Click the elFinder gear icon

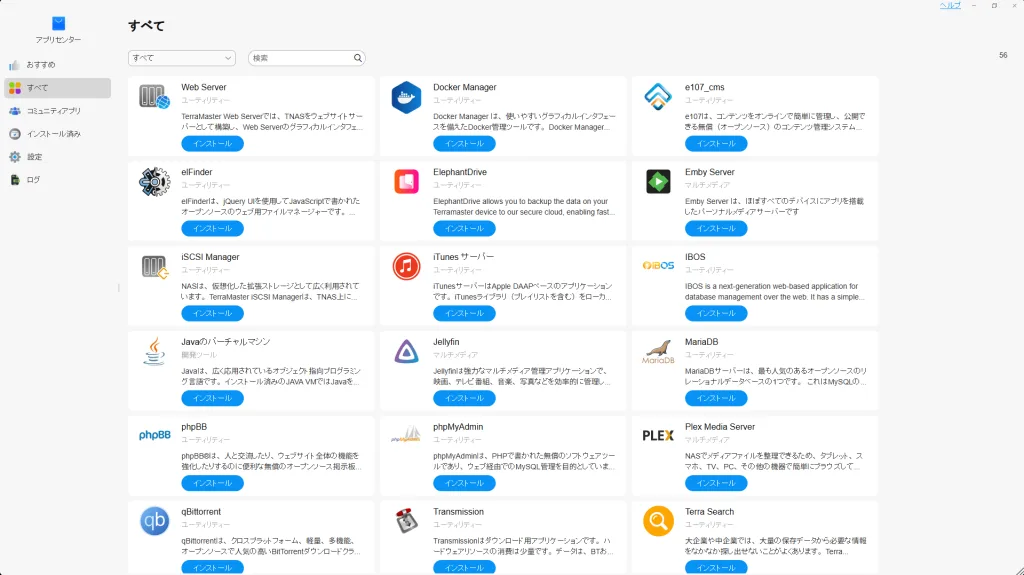(155, 182)
